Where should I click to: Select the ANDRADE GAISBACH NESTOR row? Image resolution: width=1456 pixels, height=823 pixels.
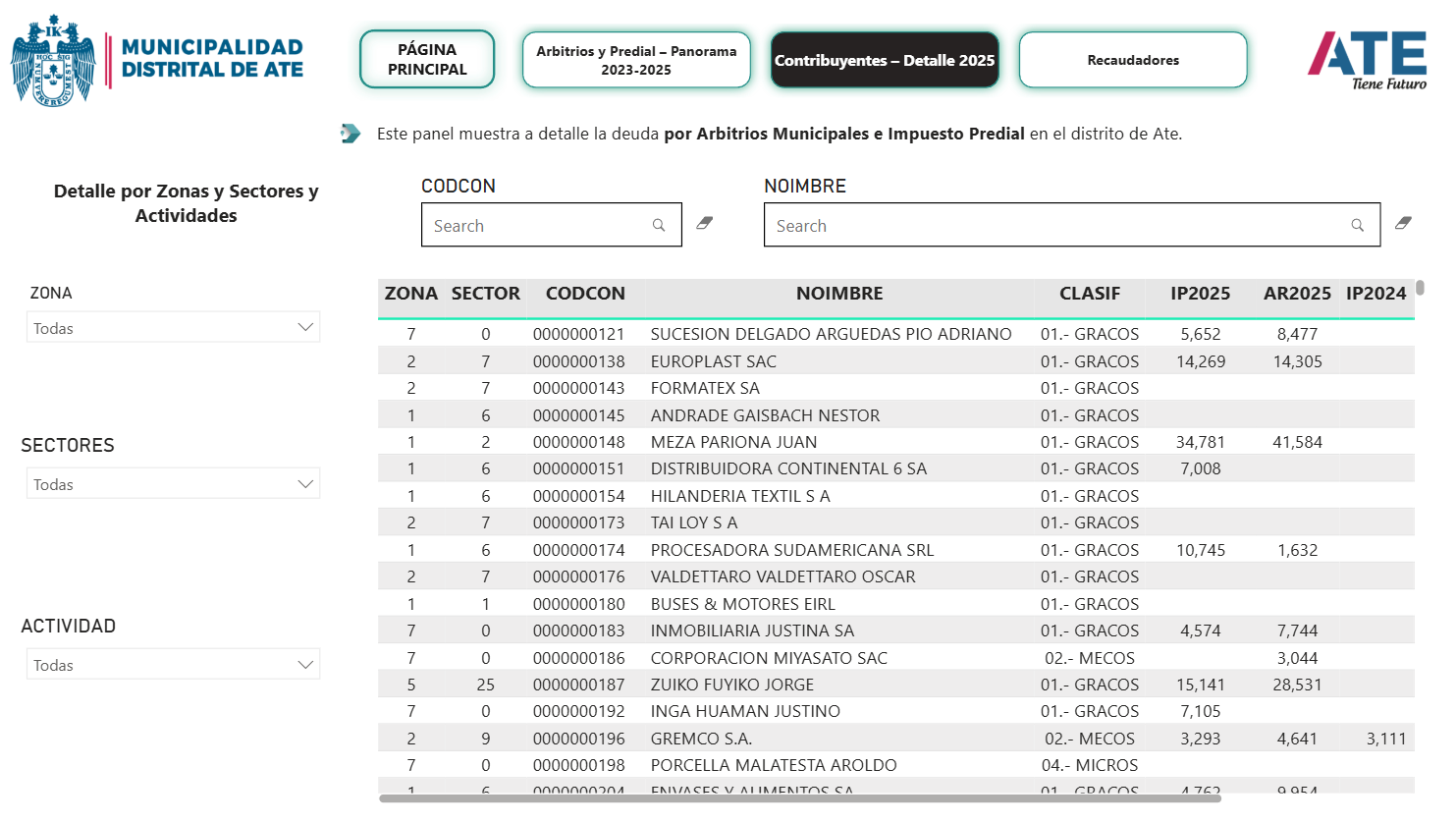click(x=896, y=415)
